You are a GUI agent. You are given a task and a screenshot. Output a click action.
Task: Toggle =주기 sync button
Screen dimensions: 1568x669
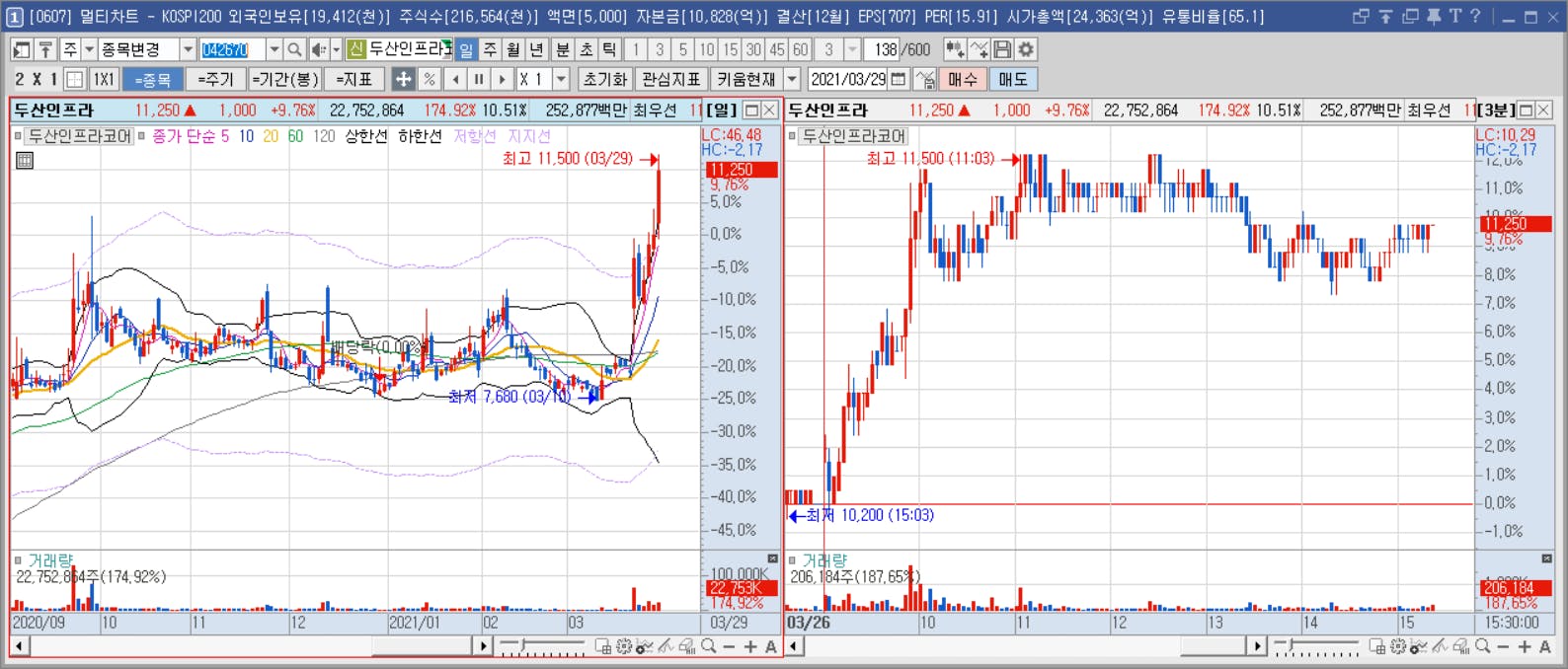pyautogui.click(x=215, y=79)
